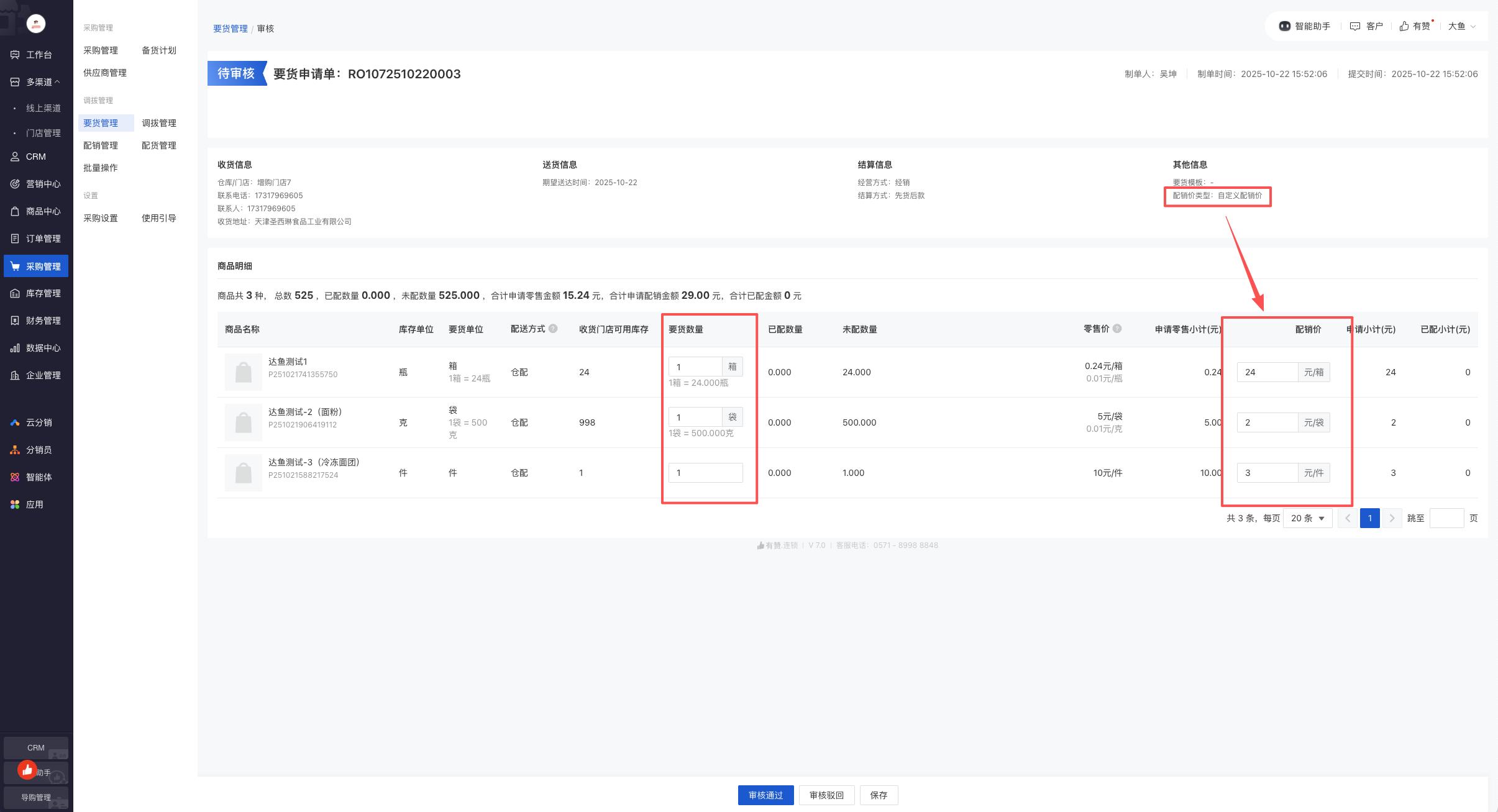The image size is (1498, 812).
Task: Open the 智能助手 robot icon
Action: tap(1284, 26)
